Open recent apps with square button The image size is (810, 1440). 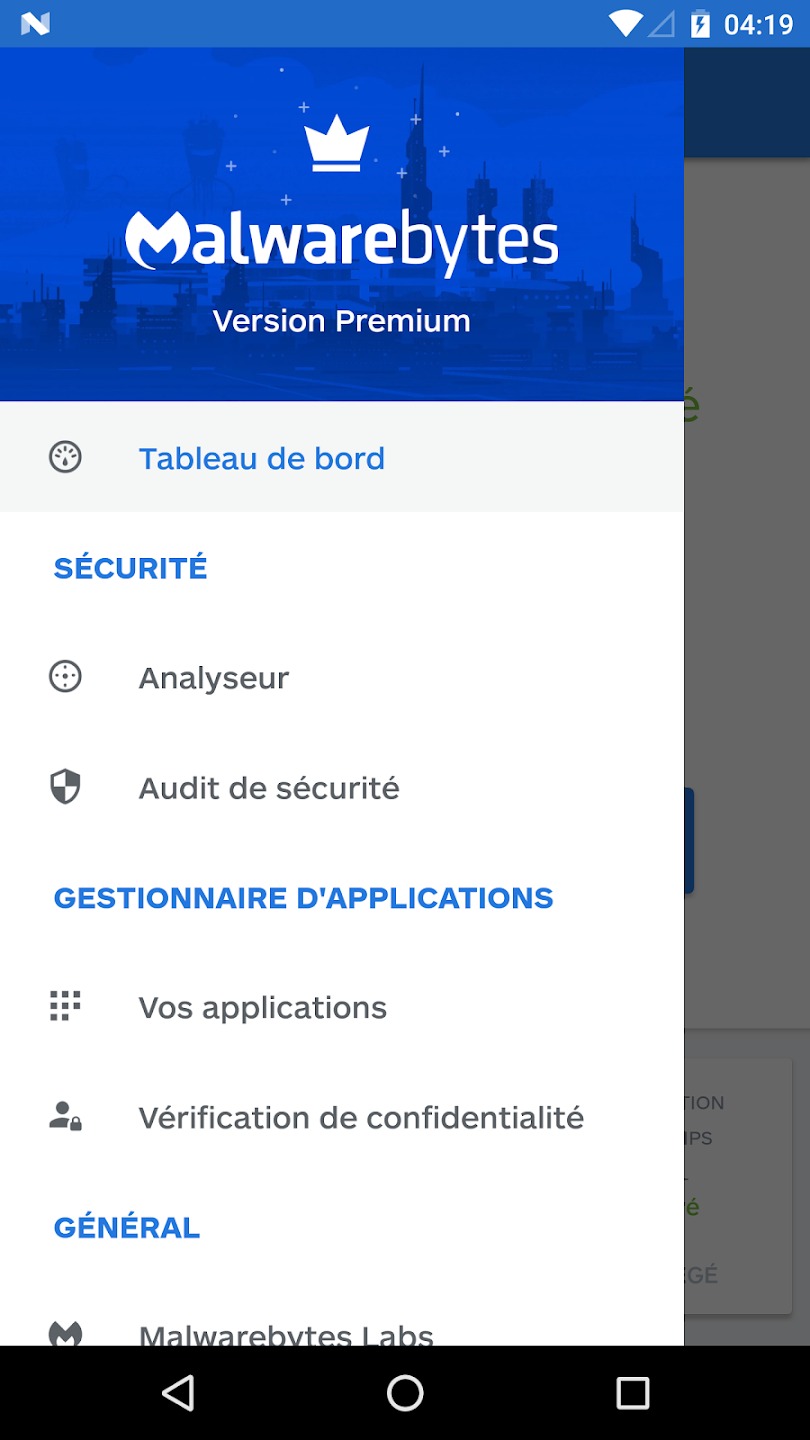pyautogui.click(x=632, y=1392)
